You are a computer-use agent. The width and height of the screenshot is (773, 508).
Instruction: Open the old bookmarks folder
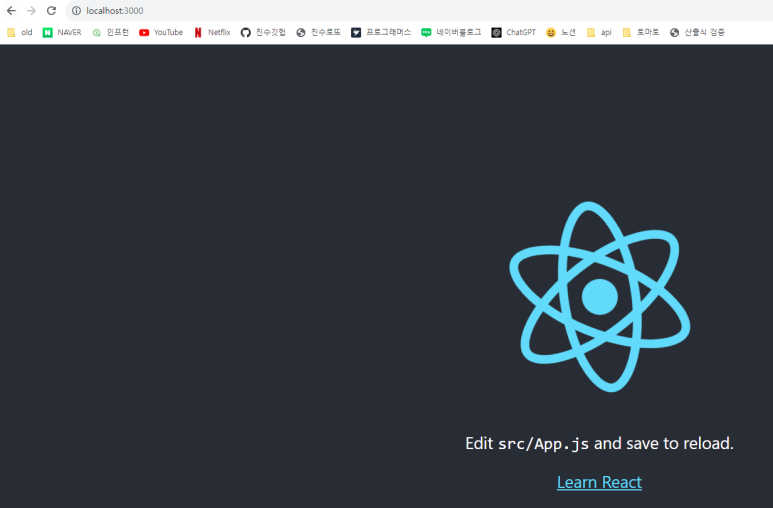pos(20,33)
